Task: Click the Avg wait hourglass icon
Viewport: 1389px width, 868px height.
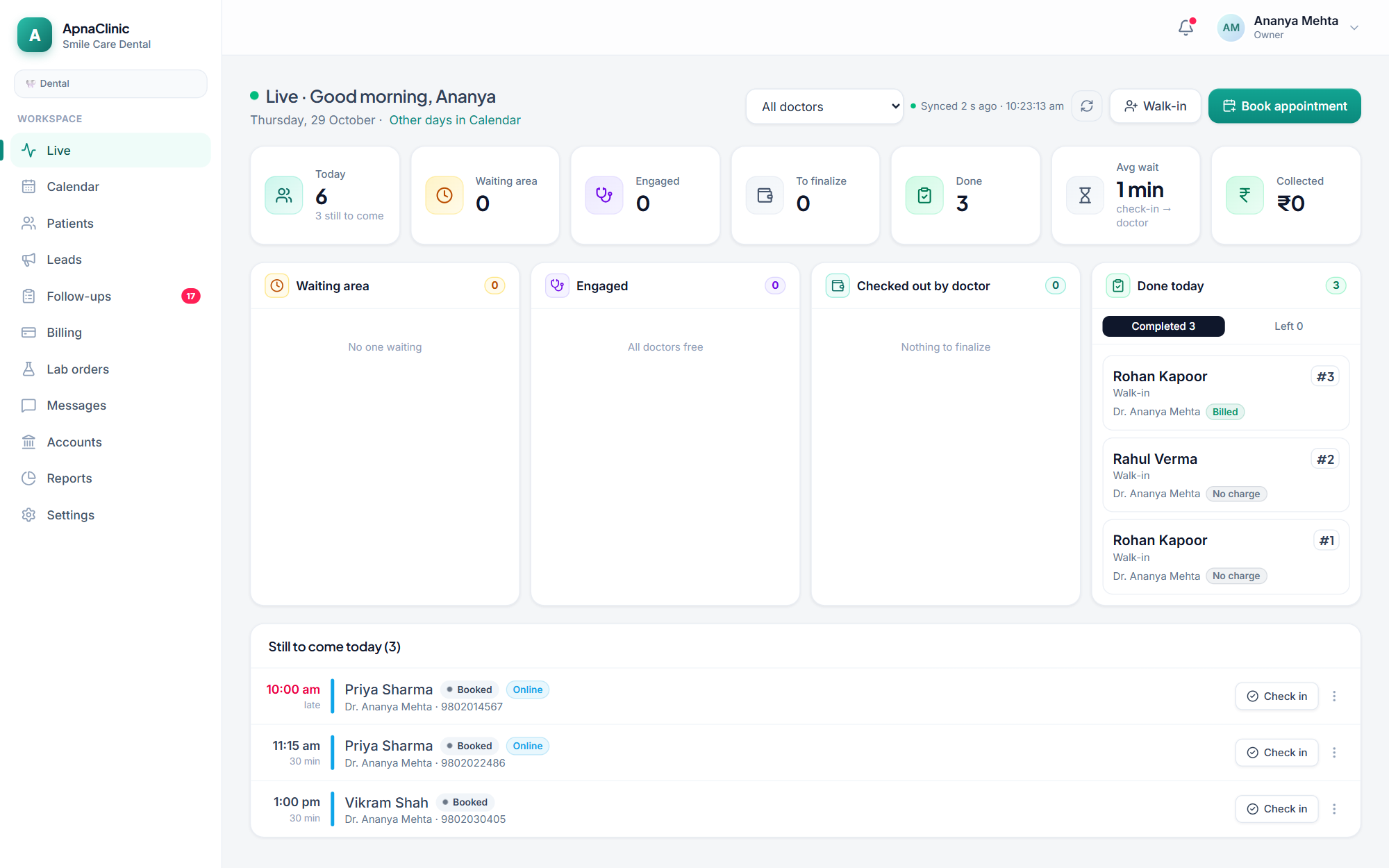Action: pyautogui.click(x=1085, y=195)
